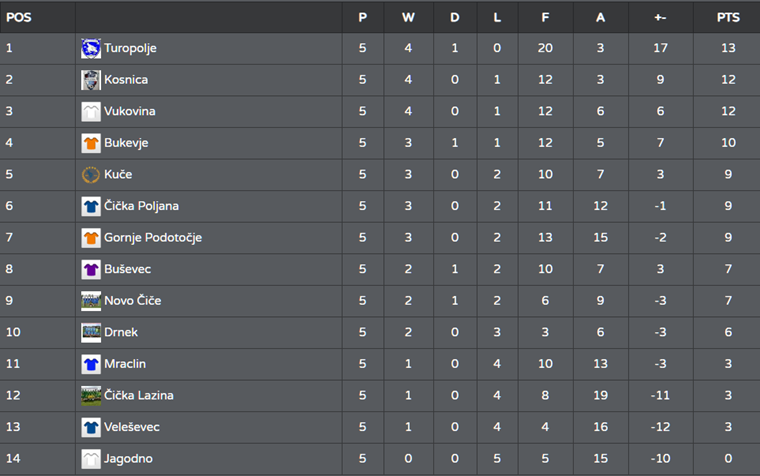
Task: Open the Jagodno team link
Action: point(128,459)
